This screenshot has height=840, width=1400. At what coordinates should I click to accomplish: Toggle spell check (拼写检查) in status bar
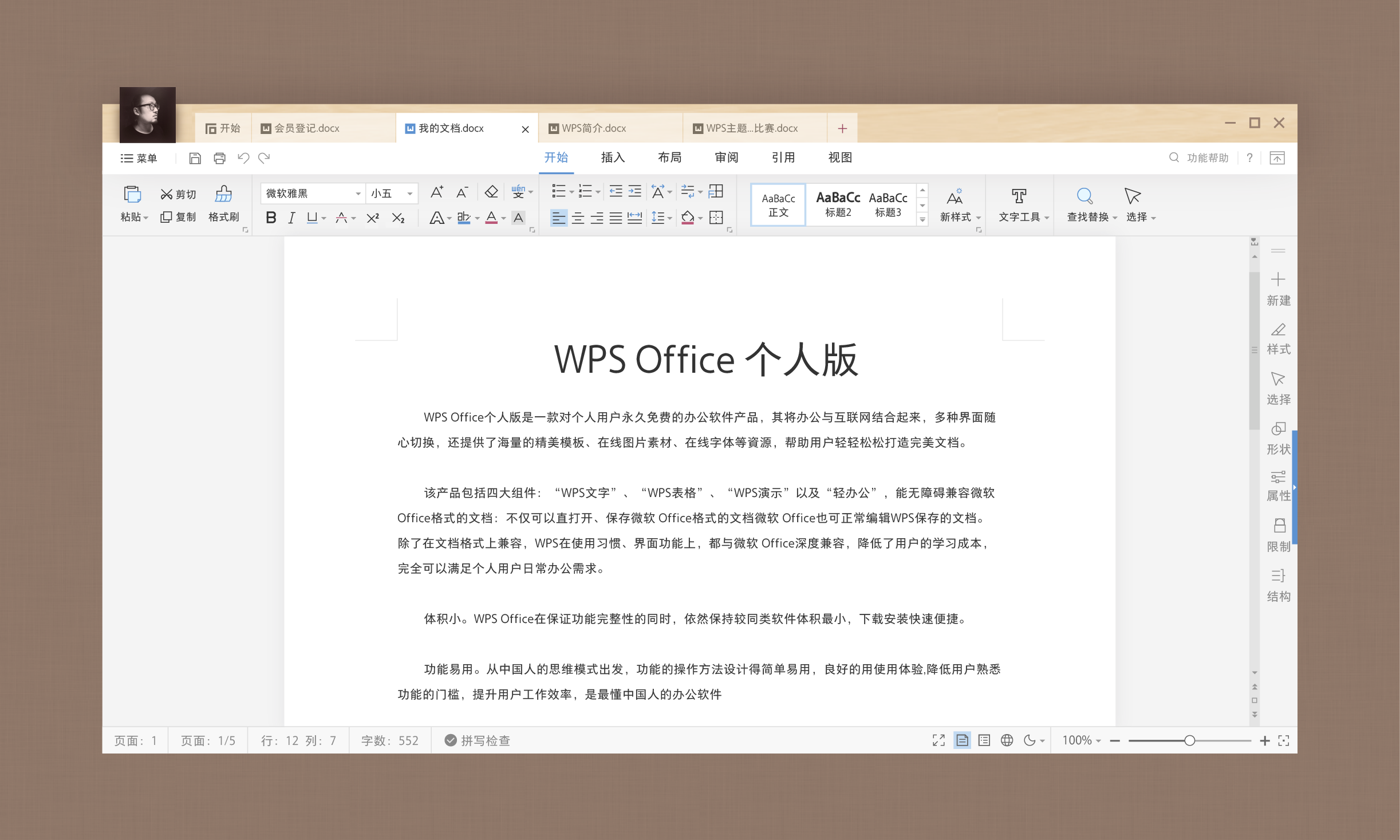(478, 740)
